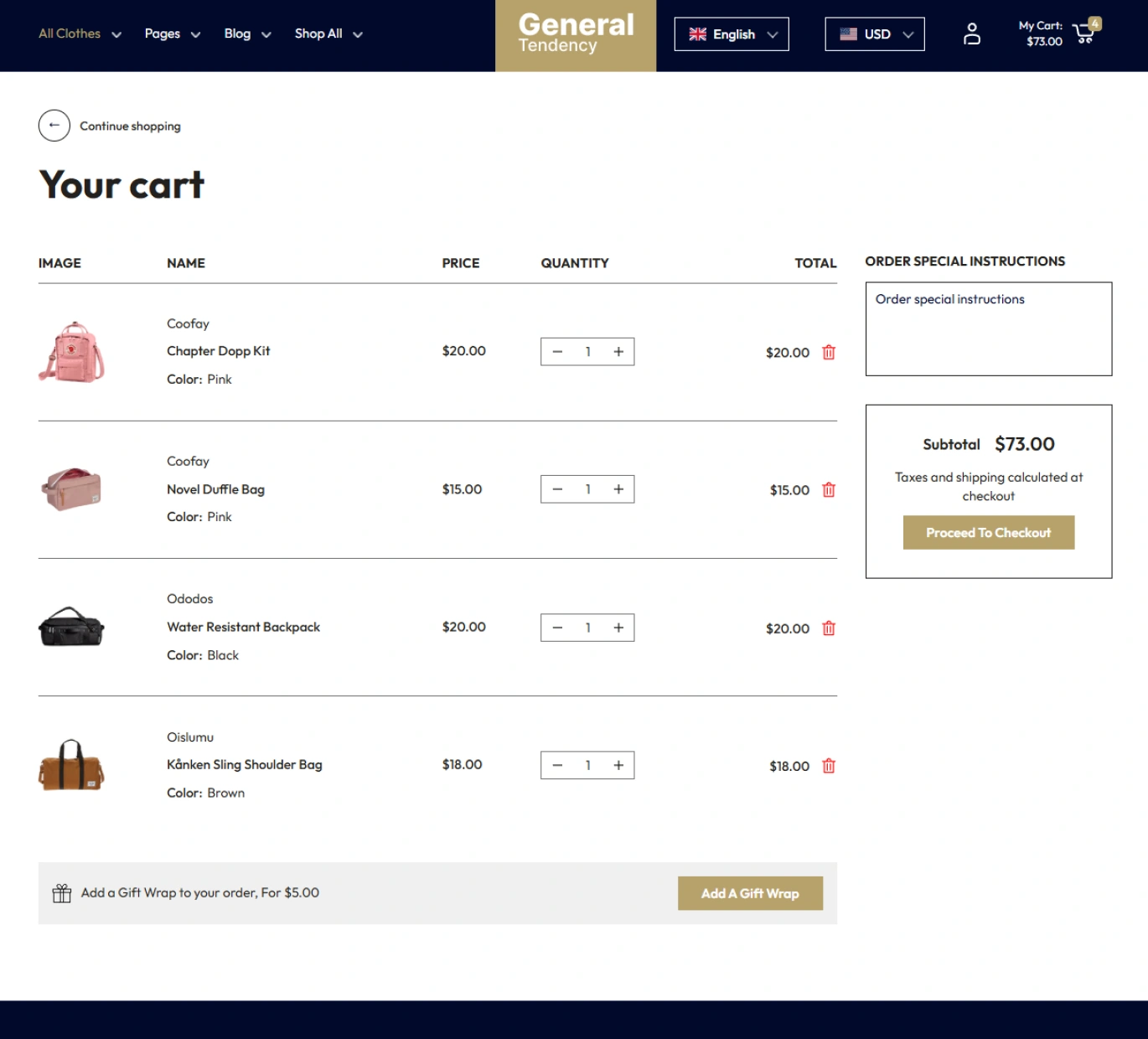Decrease quantity of Chapter Dopp Kit
1148x1039 pixels.
coord(557,352)
